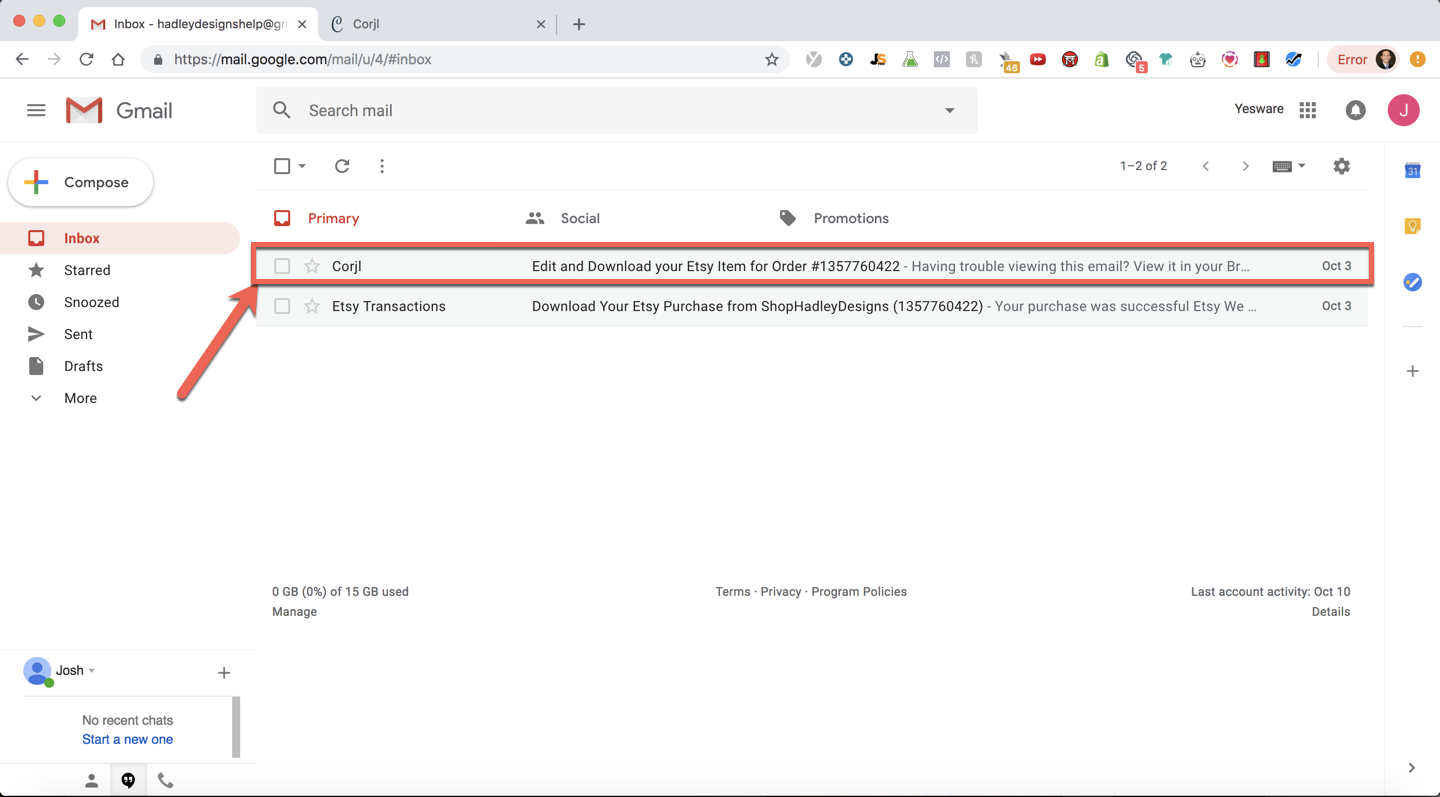The height and width of the screenshot is (797, 1440).
Task: Show search options dropdown arrow
Action: (x=950, y=110)
